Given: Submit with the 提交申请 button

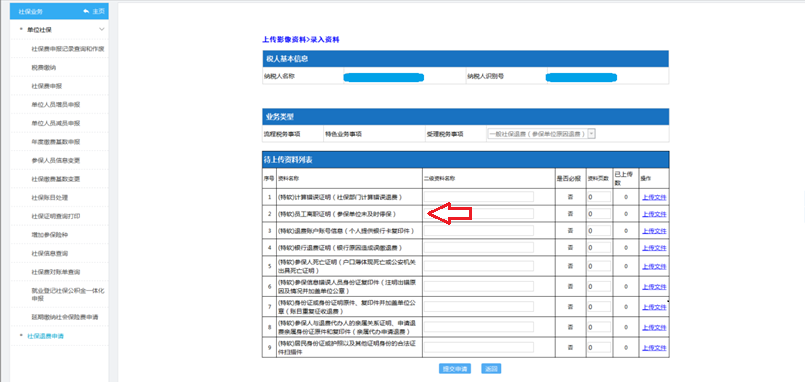Looking at the screenshot, I should [454, 369].
